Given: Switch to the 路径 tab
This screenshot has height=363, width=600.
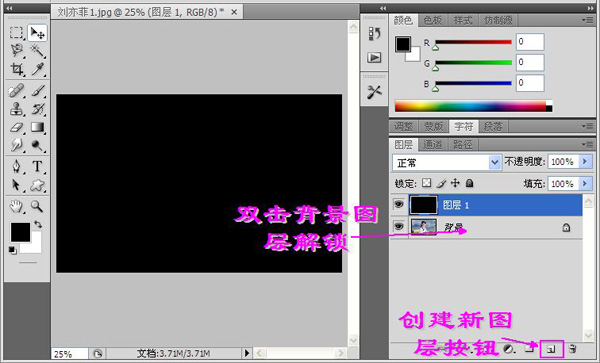Looking at the screenshot, I should click(463, 145).
